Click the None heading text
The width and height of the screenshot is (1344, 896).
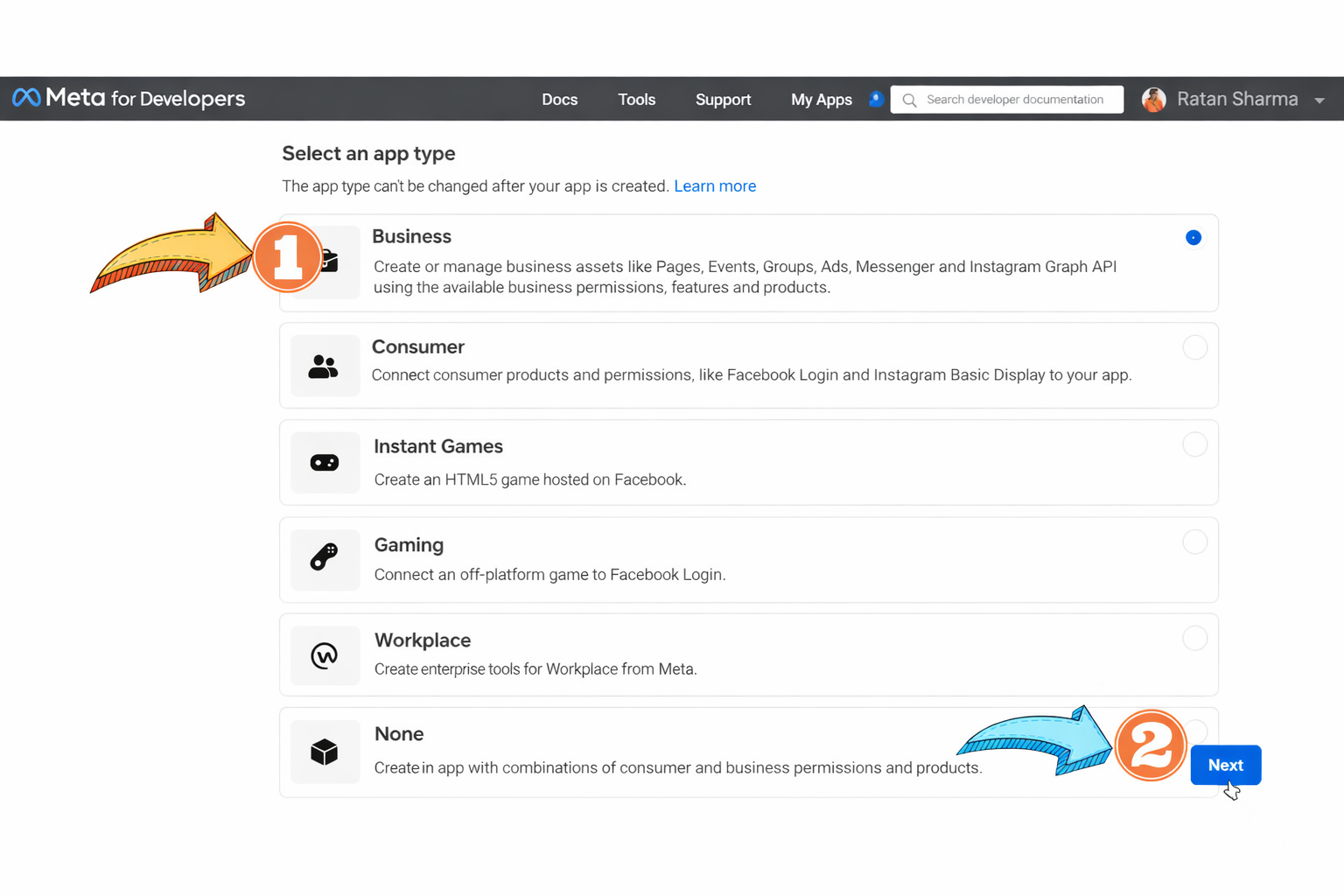(399, 734)
